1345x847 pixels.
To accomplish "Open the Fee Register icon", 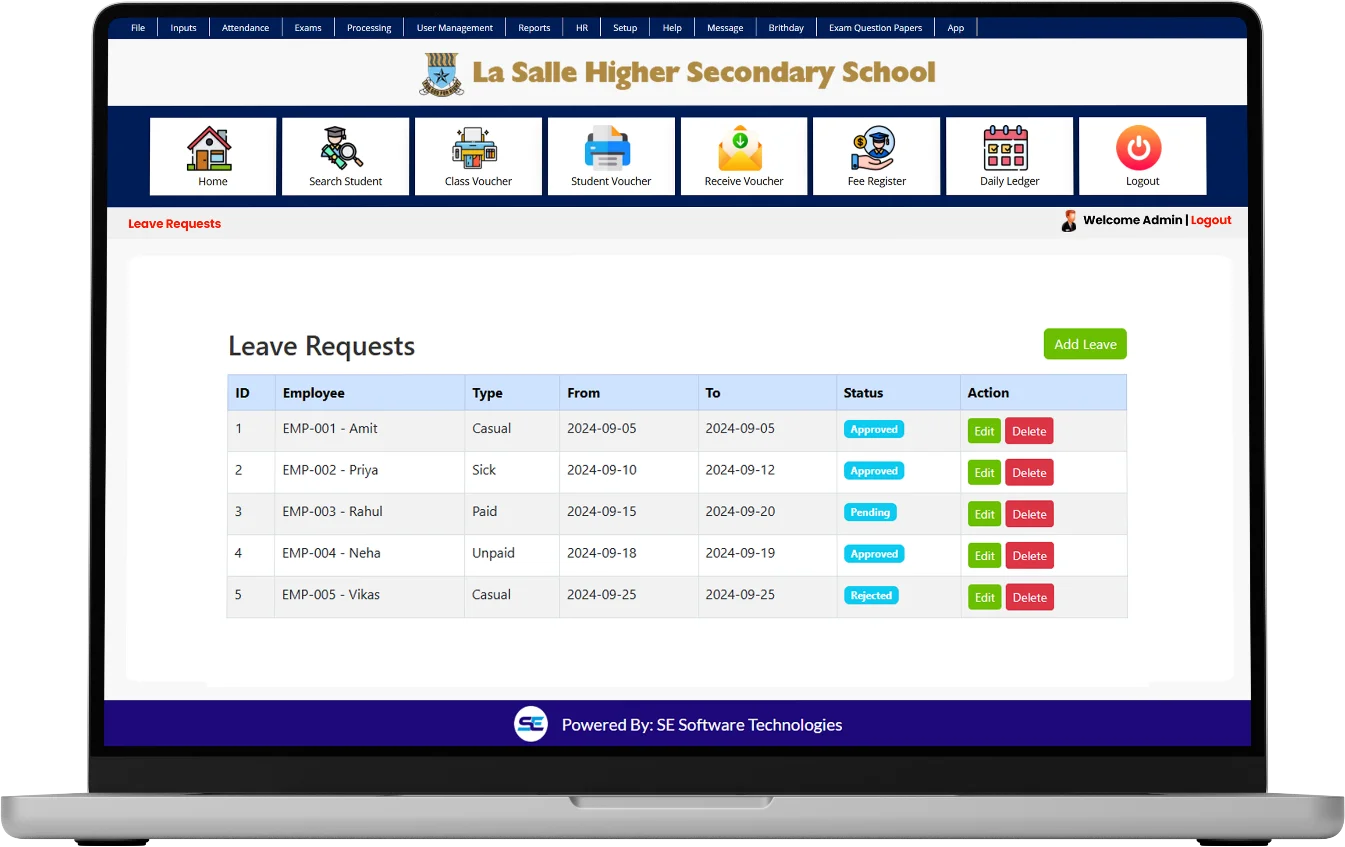I will pos(876,149).
